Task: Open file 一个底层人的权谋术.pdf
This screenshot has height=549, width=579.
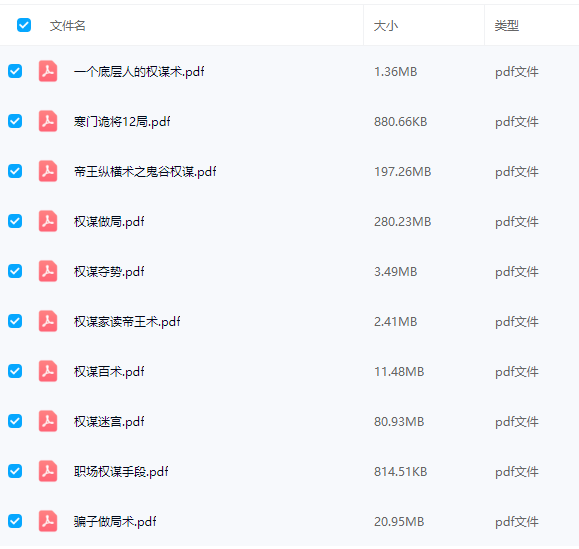Action: (x=139, y=71)
